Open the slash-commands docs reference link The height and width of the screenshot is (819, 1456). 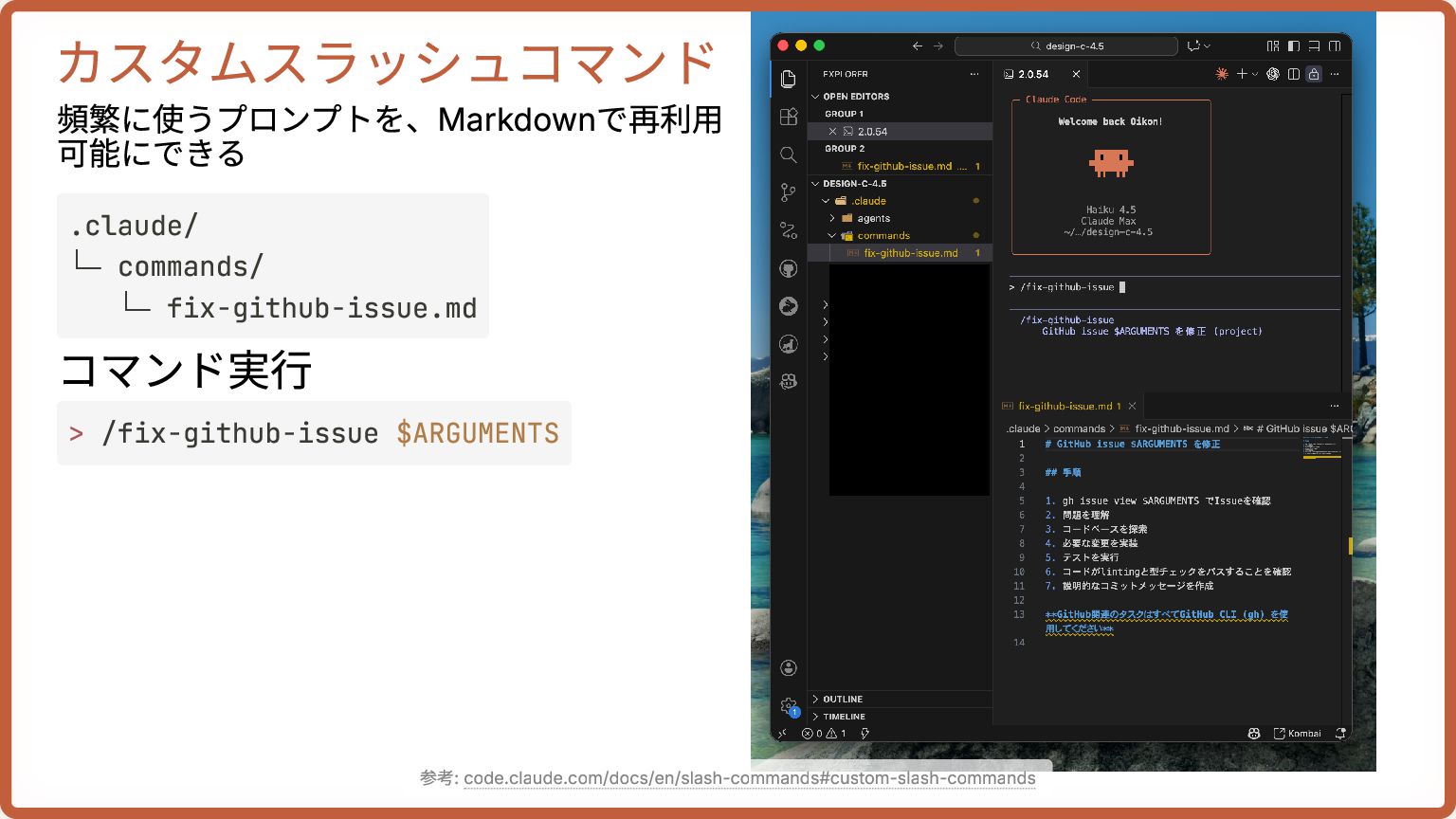[750, 778]
